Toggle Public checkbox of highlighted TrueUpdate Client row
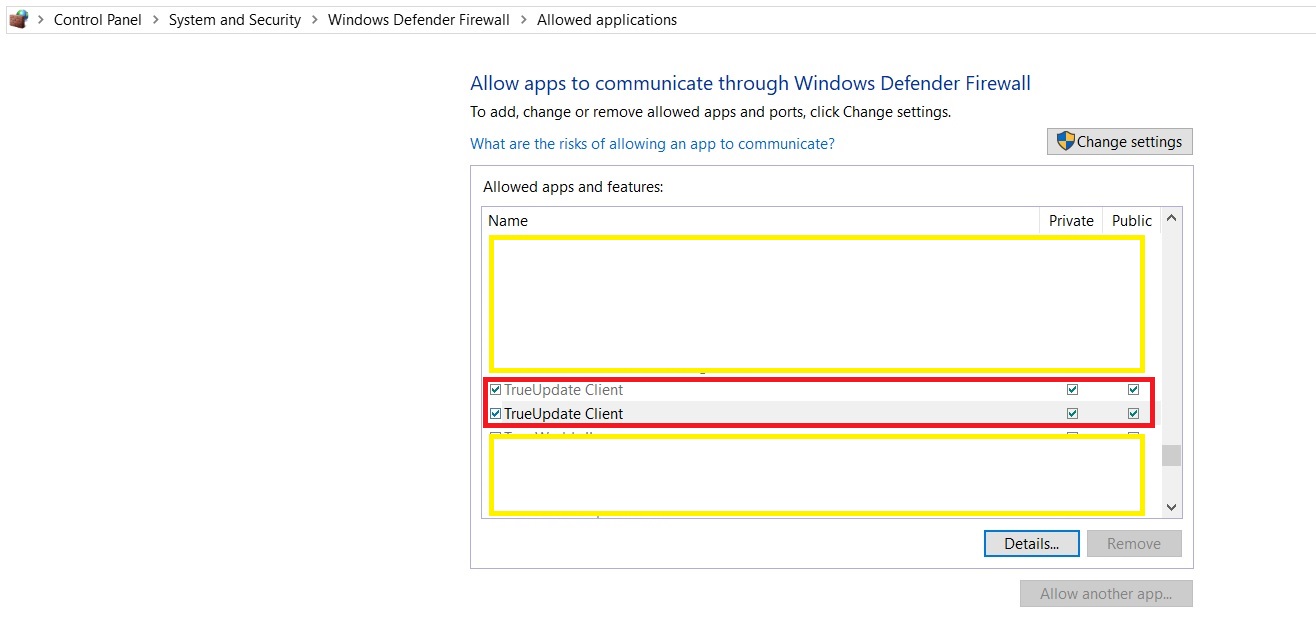The width and height of the screenshot is (1316, 643). (x=1133, y=414)
